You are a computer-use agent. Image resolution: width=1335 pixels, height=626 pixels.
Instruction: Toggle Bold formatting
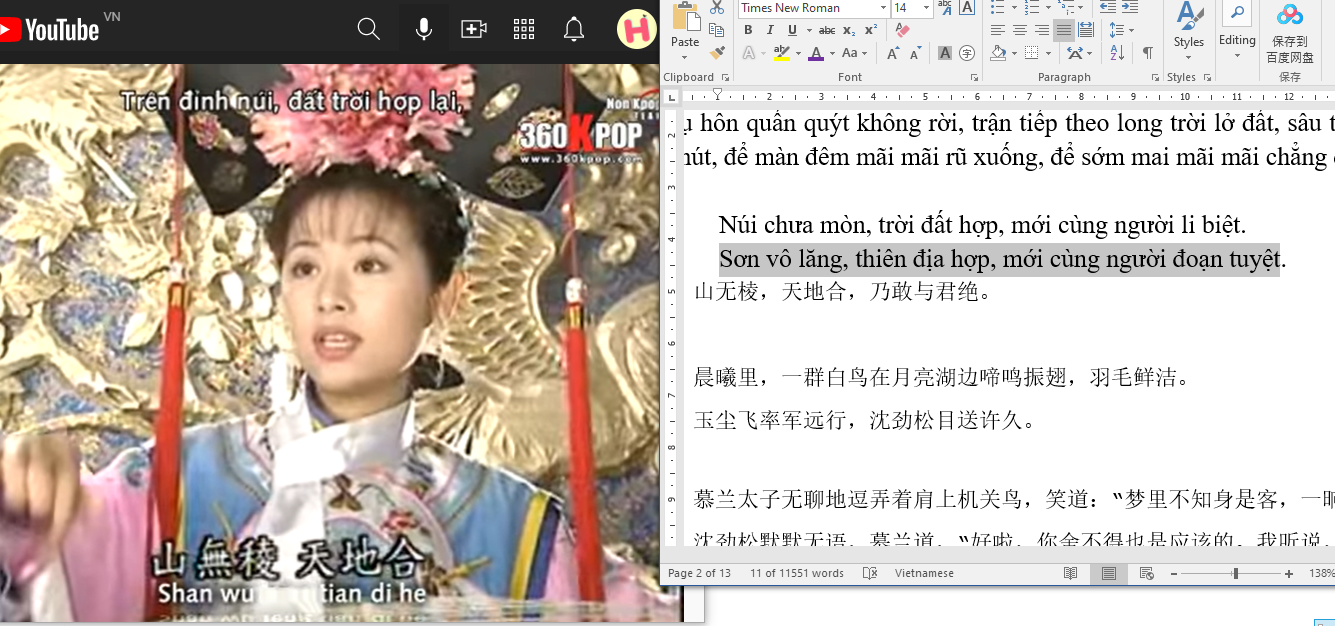point(749,31)
